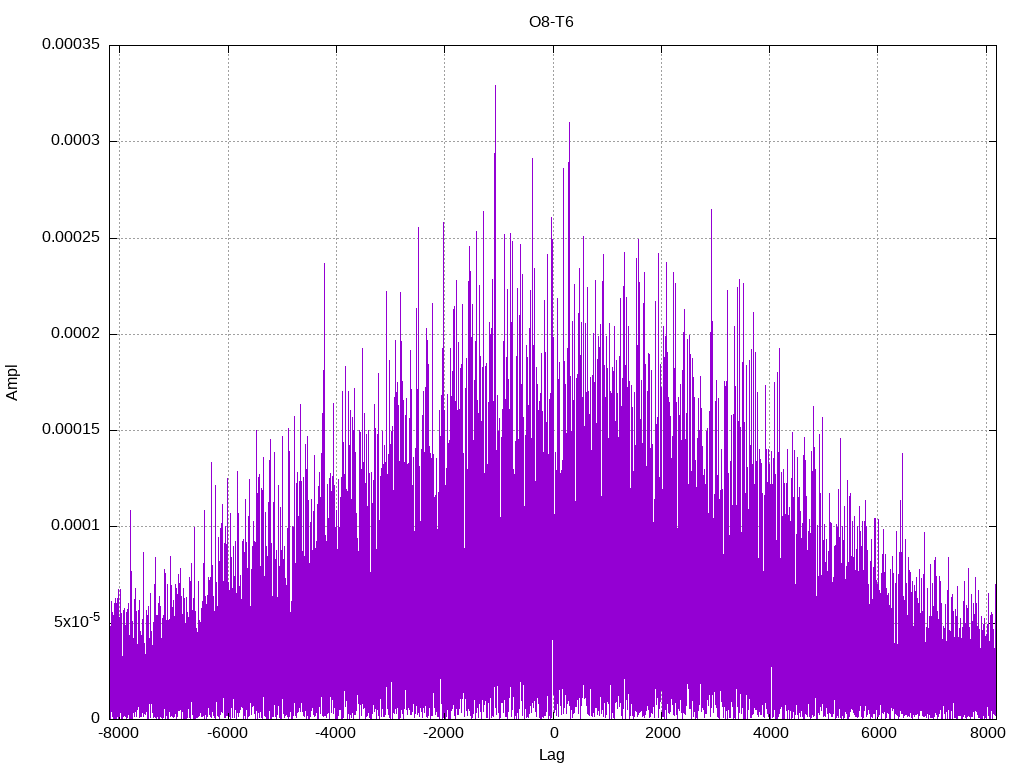The height and width of the screenshot is (768, 1024).
Task: Select the Ampl y-axis label
Action: pyautogui.click(x=12, y=383)
